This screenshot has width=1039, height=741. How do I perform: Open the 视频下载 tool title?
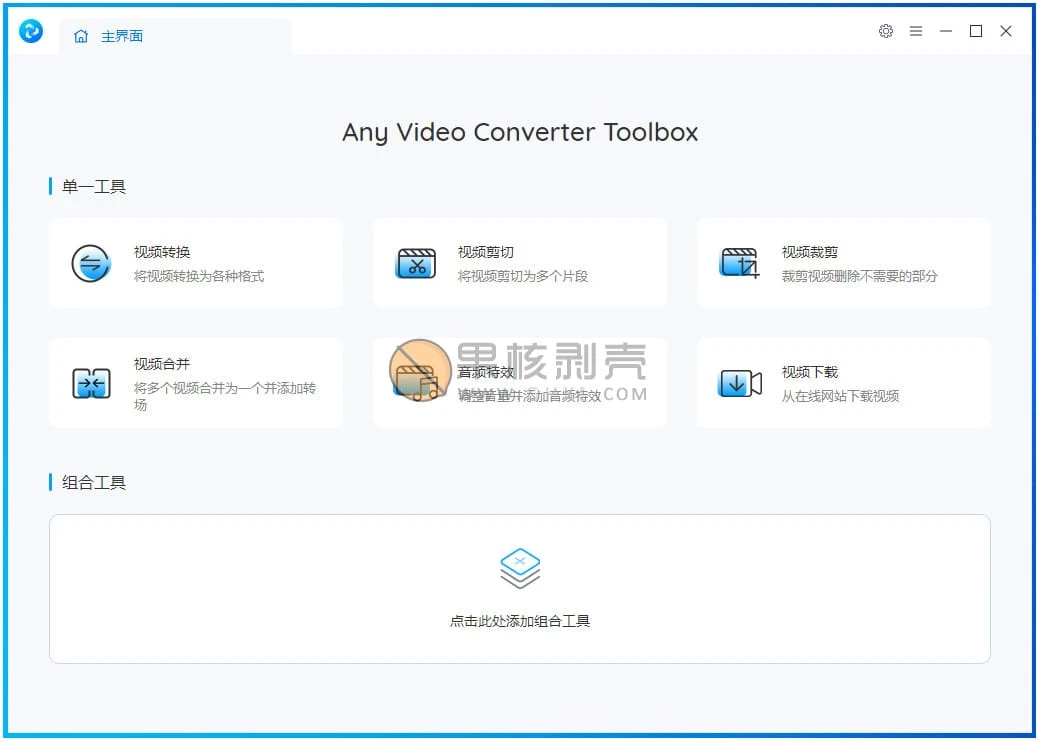coord(810,372)
